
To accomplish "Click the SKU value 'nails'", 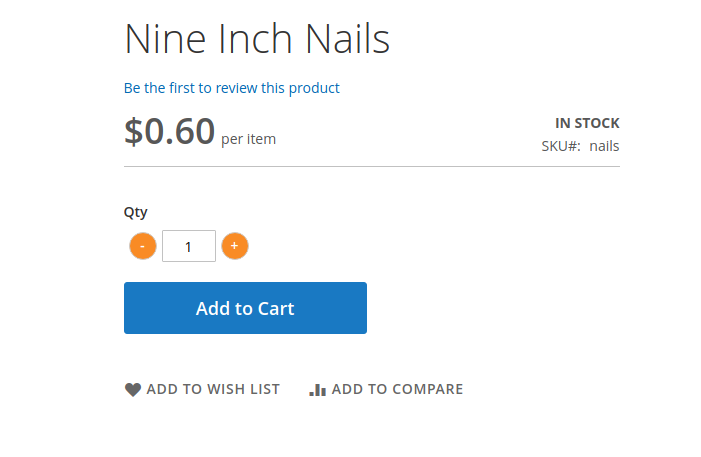I will (x=604, y=146).
